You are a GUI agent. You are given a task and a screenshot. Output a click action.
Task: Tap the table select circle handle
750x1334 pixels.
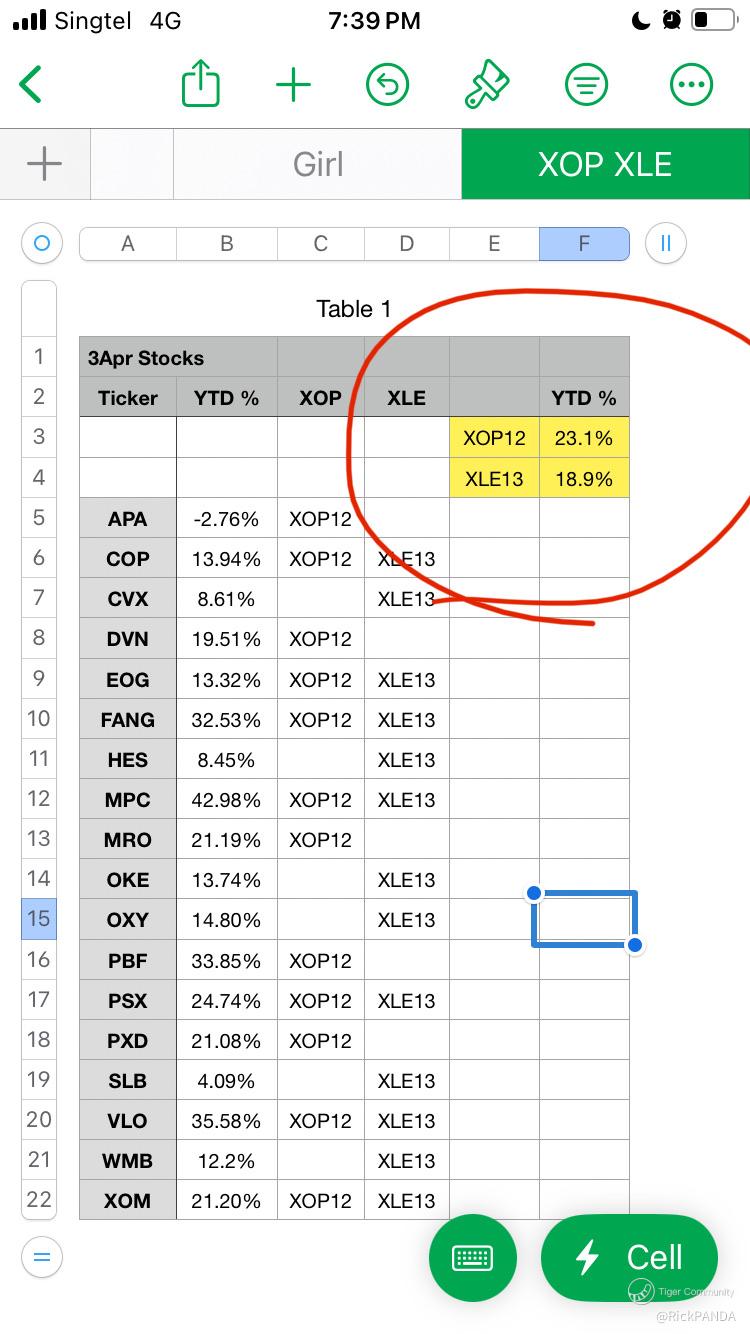(41, 243)
